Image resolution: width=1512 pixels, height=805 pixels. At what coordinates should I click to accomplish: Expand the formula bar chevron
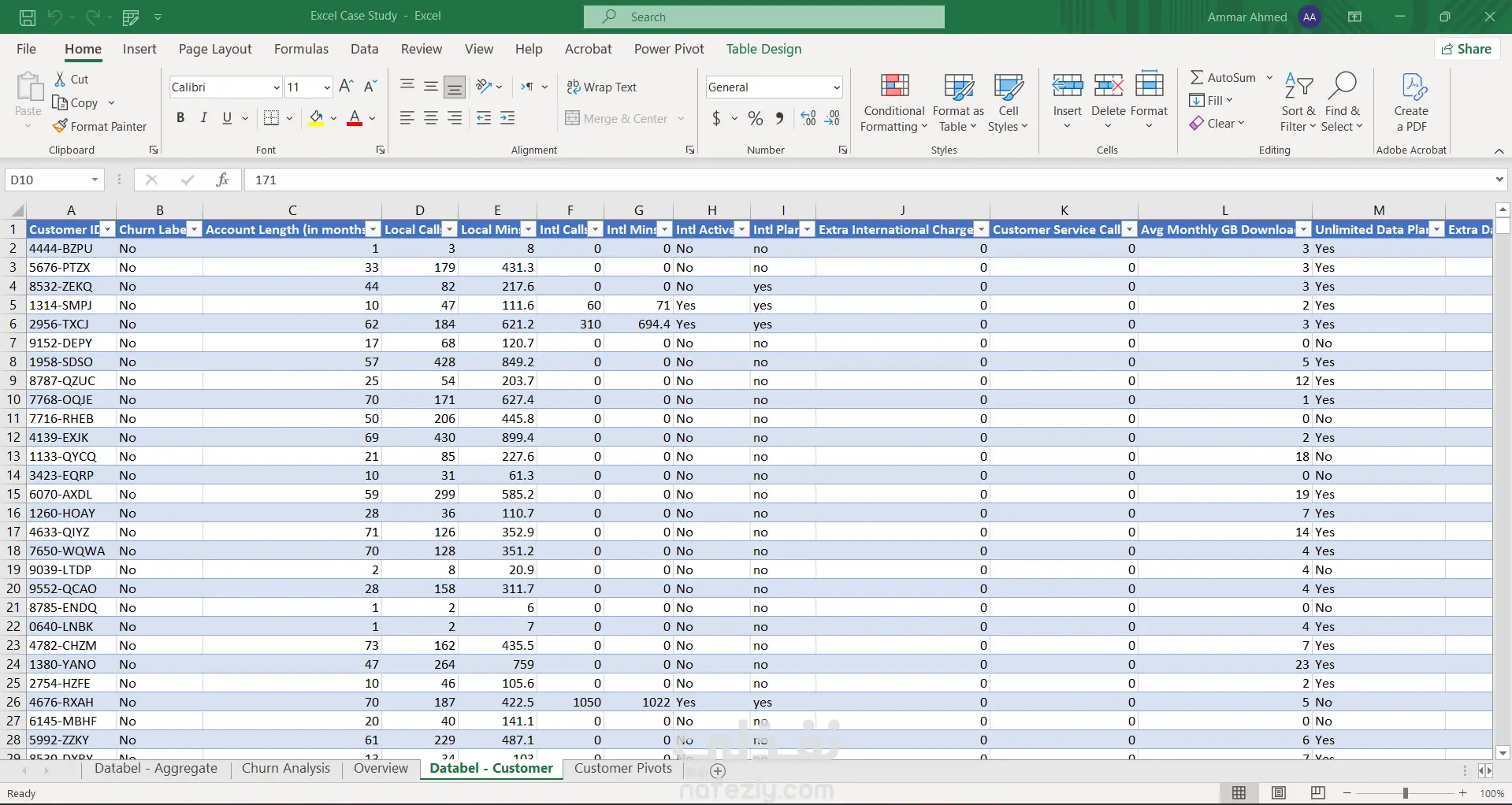[x=1499, y=180]
